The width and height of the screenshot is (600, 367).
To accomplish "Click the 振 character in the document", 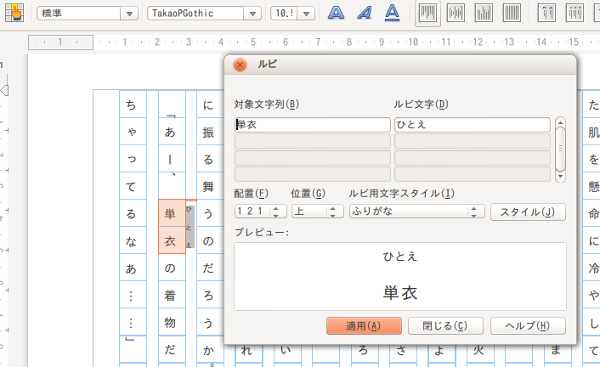I will [208, 132].
